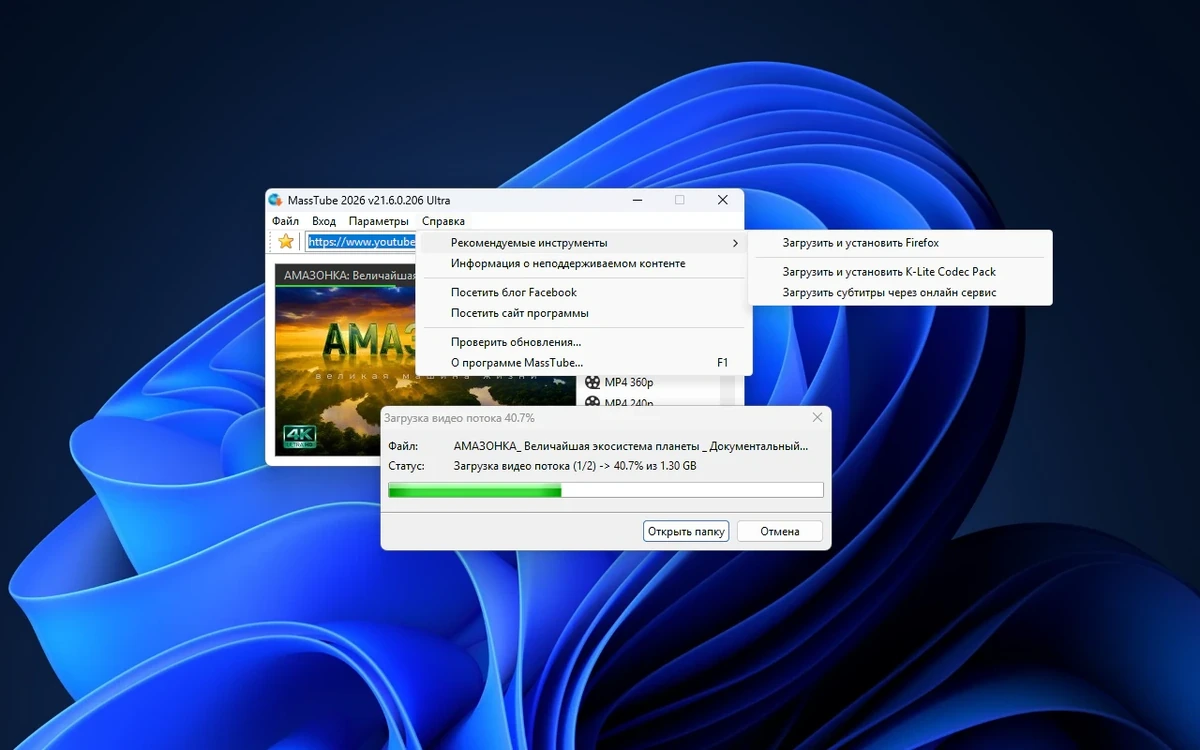Click the АМАЗОНКА file name in the dialog
Viewport: 1200px width, 750px height.
tap(630, 446)
